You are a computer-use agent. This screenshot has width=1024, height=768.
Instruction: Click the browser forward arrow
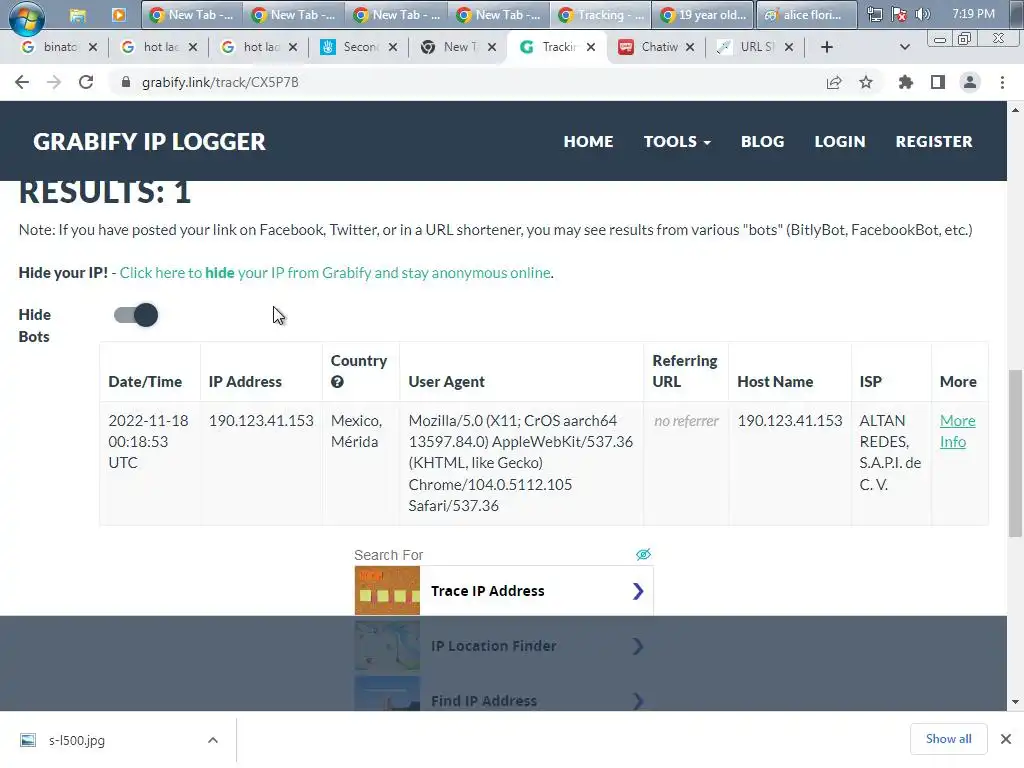[54, 82]
